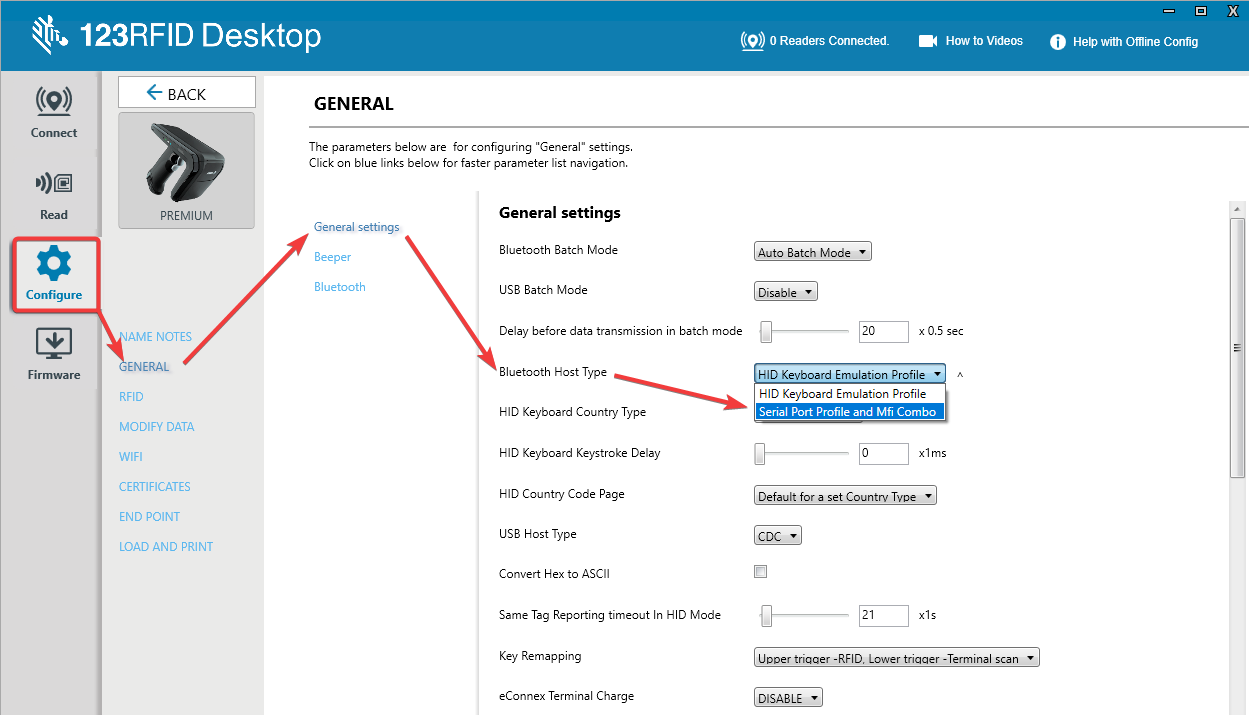Select the Configure gear icon
This screenshot has width=1249, height=715.
point(53,264)
